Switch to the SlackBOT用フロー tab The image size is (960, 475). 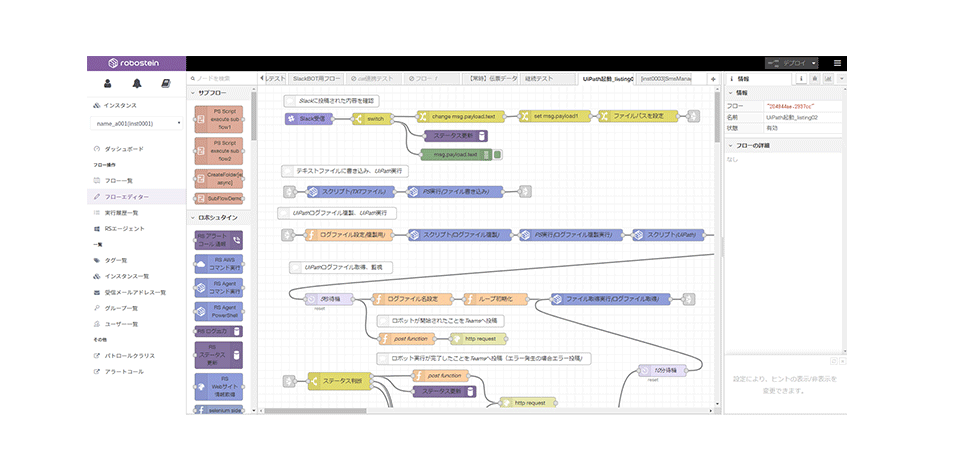[316, 79]
